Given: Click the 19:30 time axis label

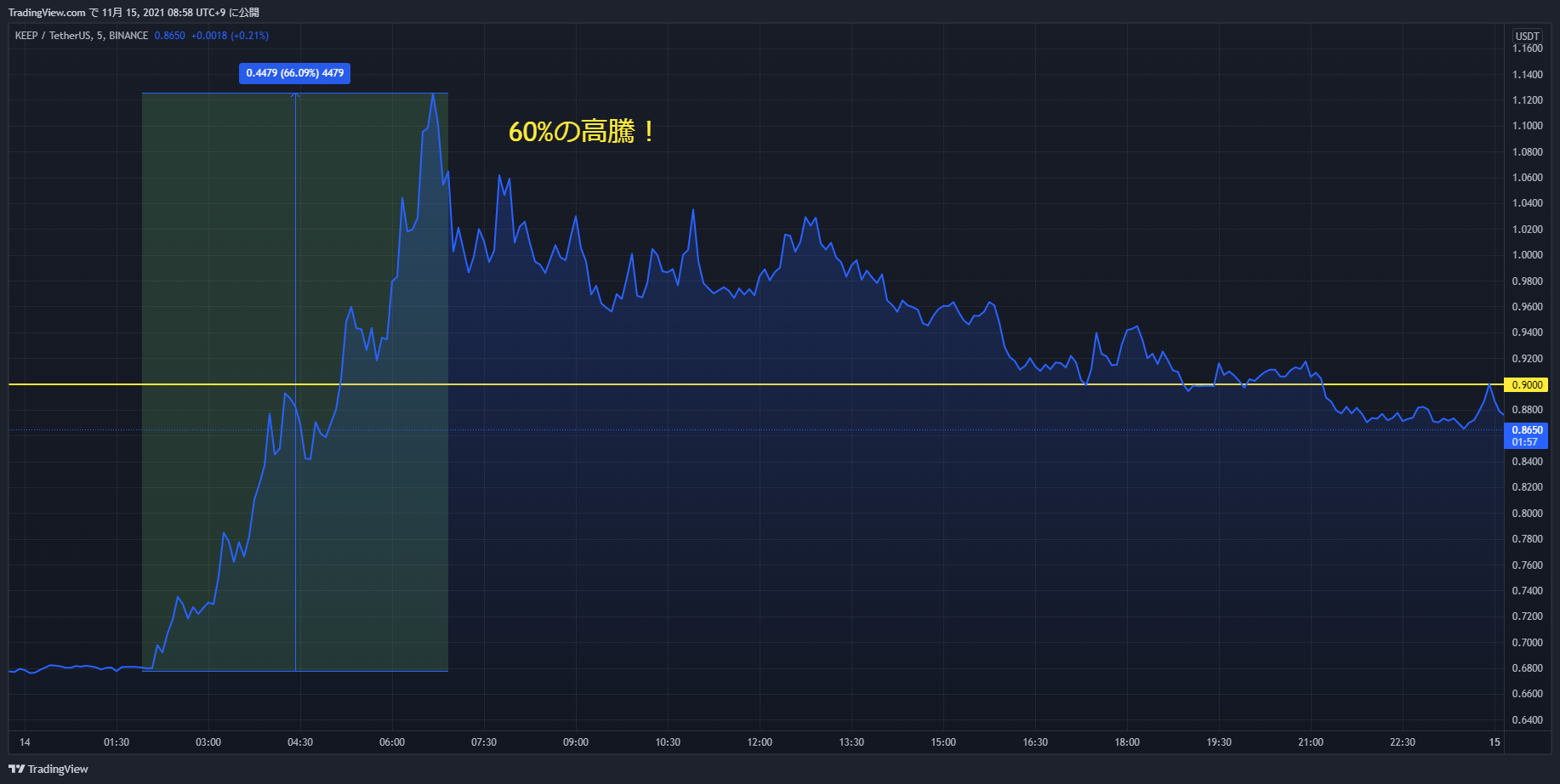Looking at the screenshot, I should (x=1219, y=742).
